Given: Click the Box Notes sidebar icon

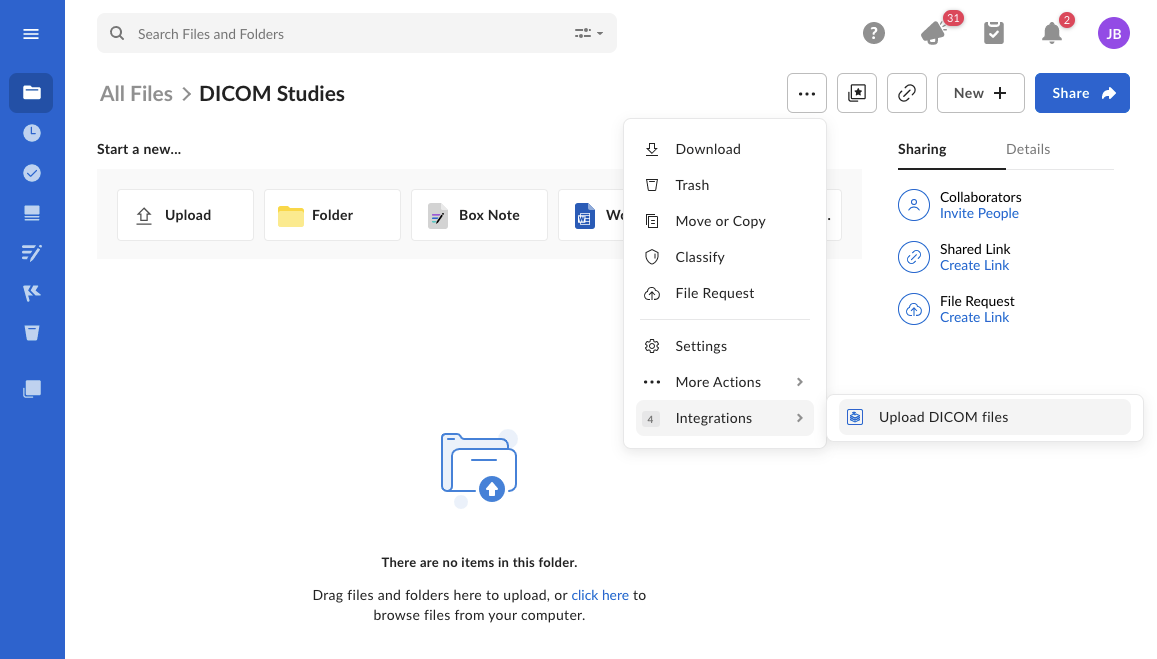Looking at the screenshot, I should [31, 253].
